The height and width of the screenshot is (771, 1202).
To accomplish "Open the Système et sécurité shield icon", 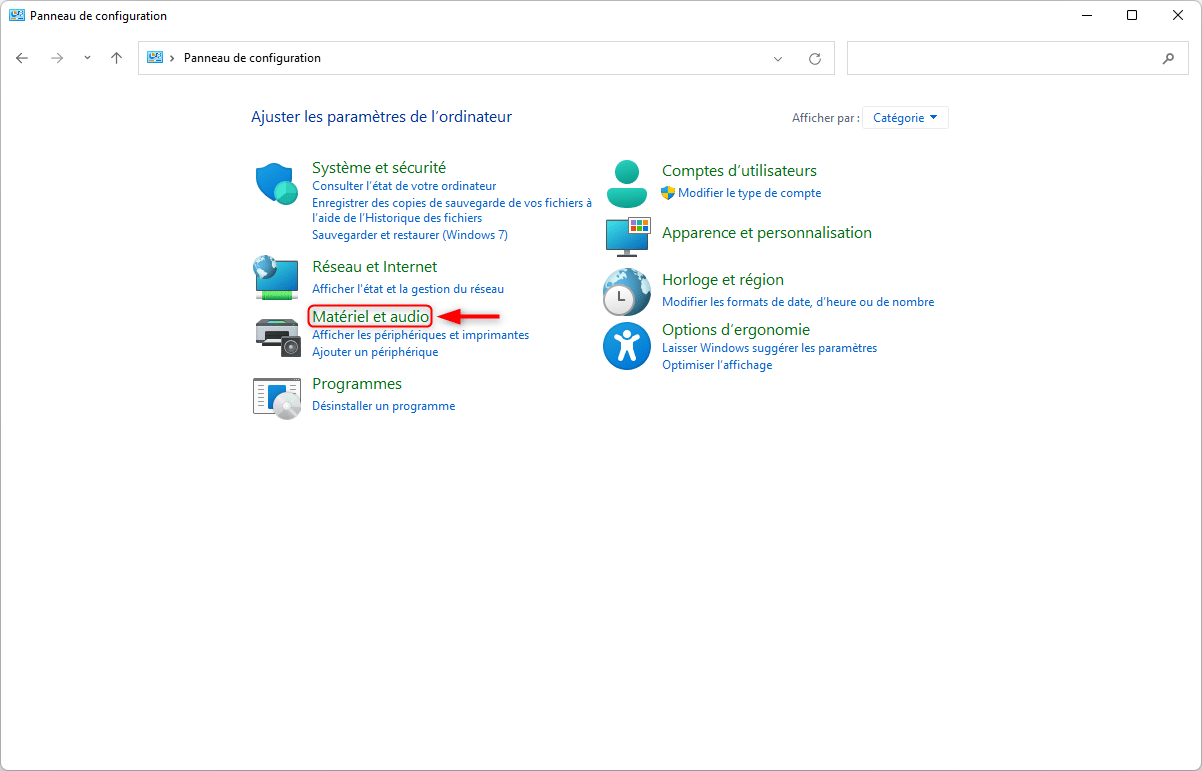I will (277, 184).
